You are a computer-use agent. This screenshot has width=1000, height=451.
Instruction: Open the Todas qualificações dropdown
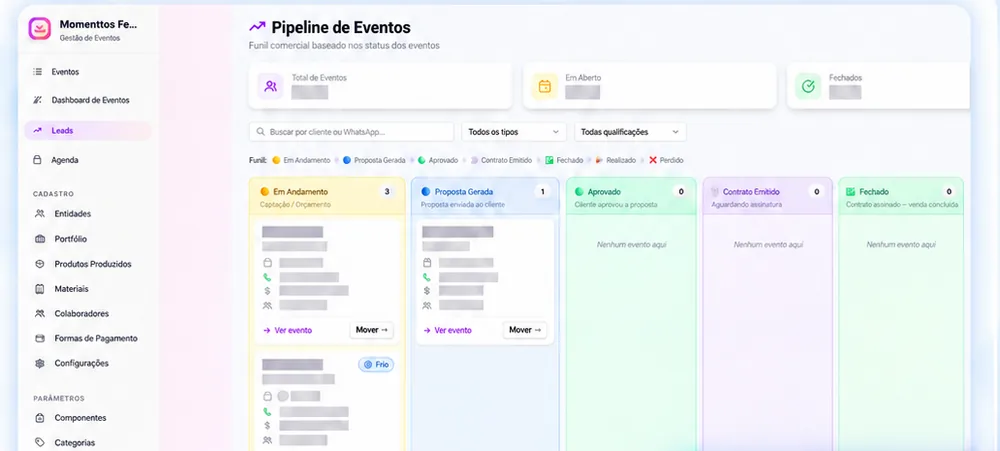(630, 132)
